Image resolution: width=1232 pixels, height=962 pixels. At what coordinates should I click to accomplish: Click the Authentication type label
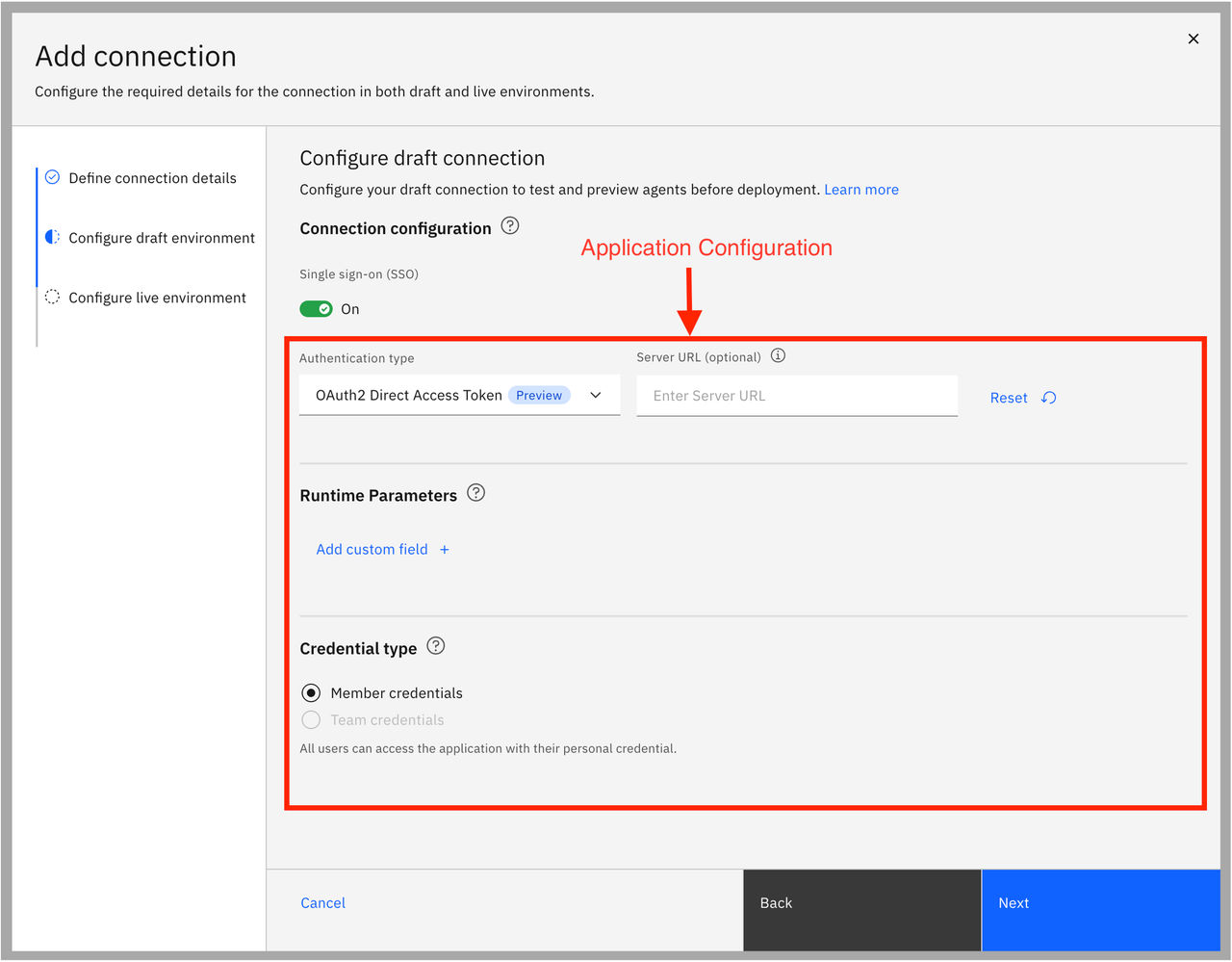pyautogui.click(x=356, y=358)
